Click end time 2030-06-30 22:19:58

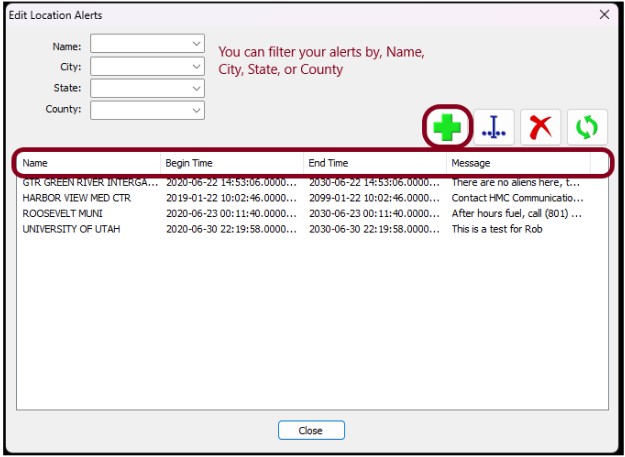(x=374, y=229)
